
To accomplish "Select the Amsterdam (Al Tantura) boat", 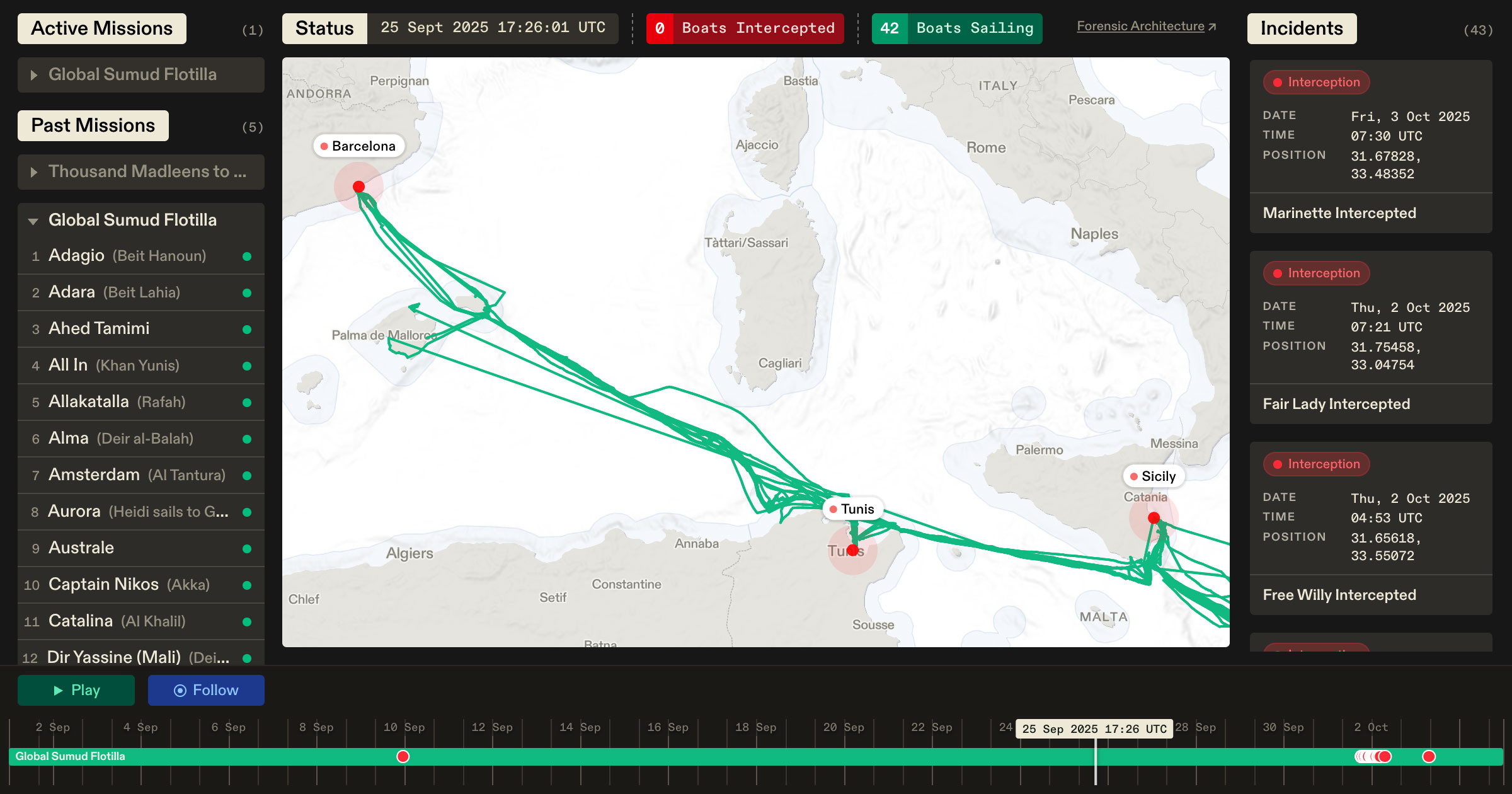I will click(x=141, y=475).
